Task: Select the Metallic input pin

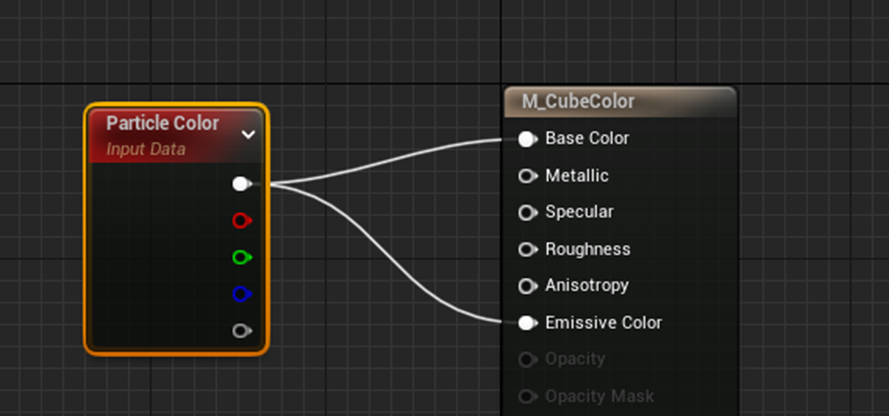Action: 527,176
